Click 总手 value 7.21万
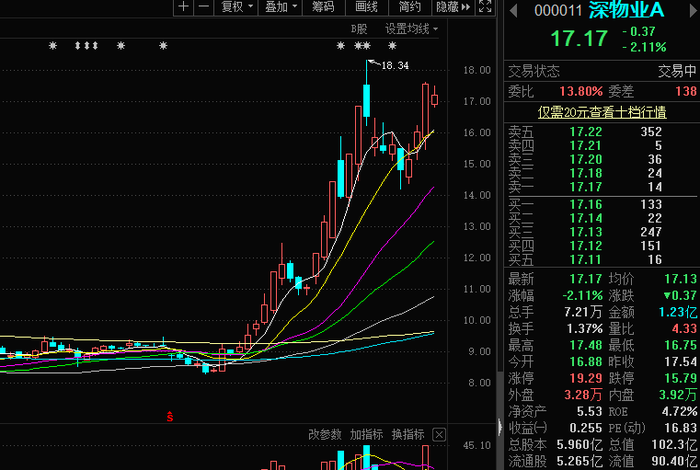This screenshot has width=700, height=470. [583, 312]
